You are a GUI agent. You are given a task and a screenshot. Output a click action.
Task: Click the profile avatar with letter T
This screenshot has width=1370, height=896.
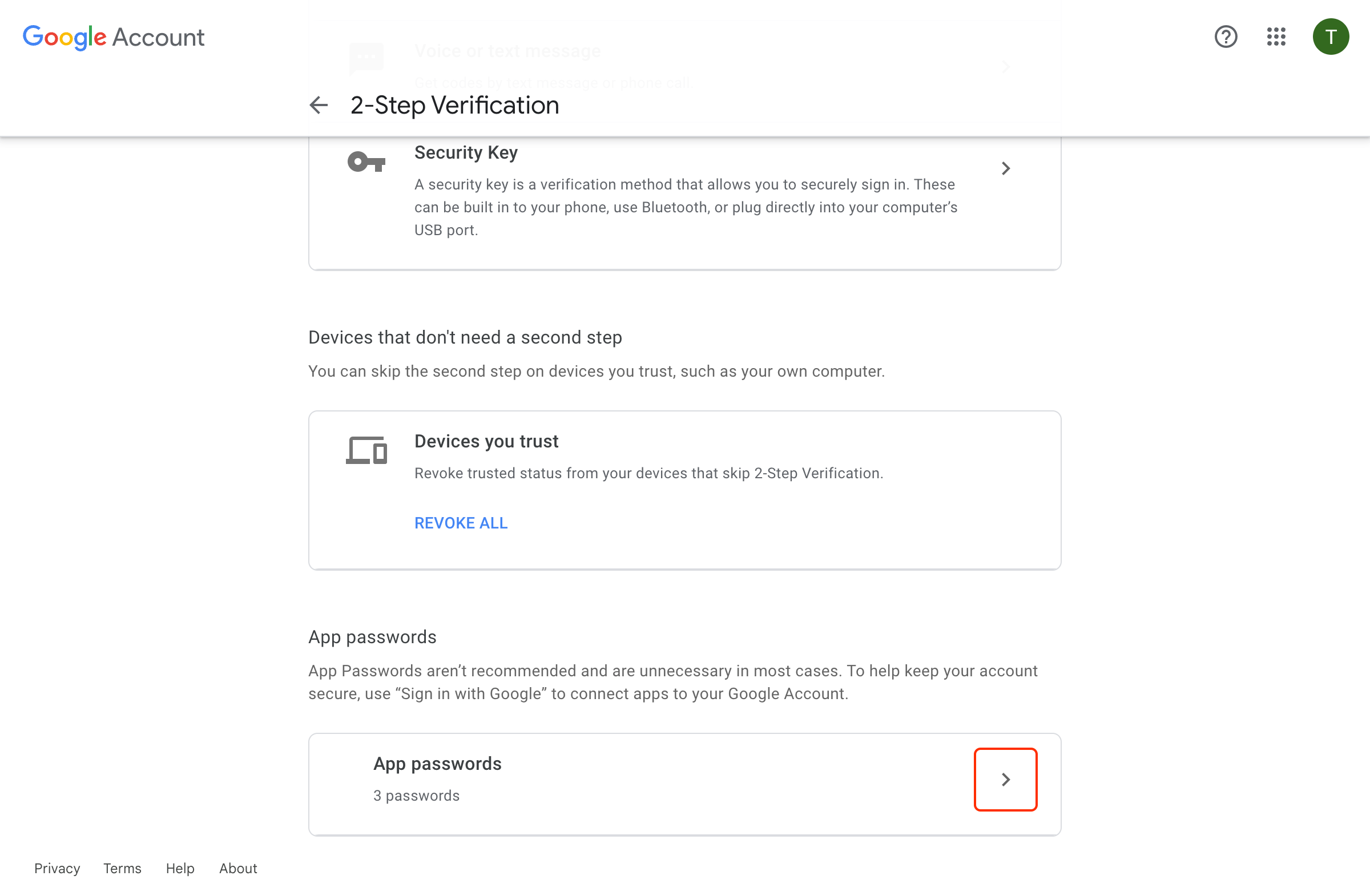(1331, 37)
